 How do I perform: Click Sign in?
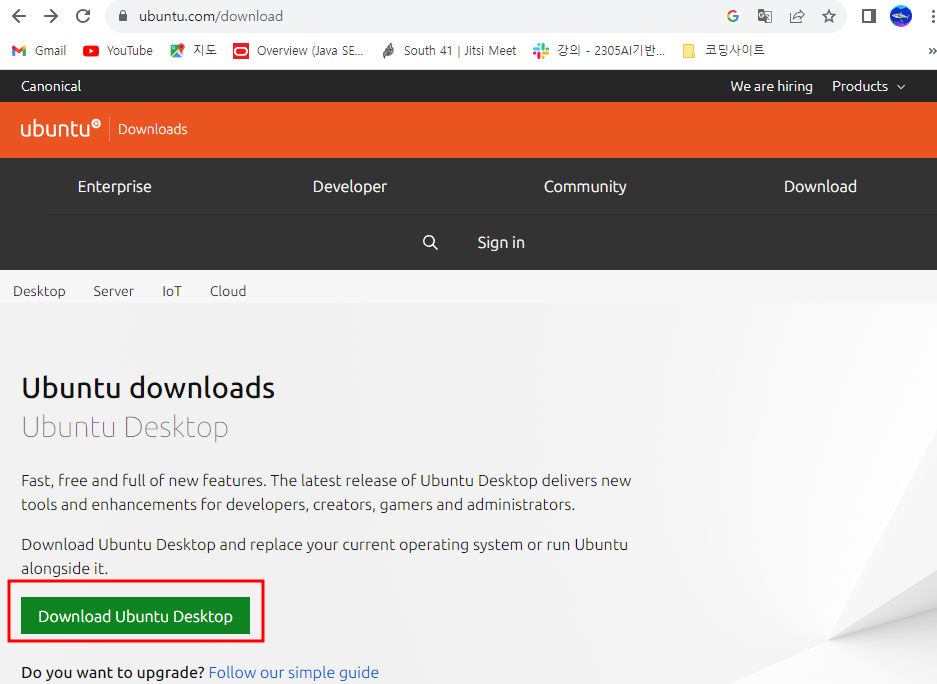(x=501, y=243)
